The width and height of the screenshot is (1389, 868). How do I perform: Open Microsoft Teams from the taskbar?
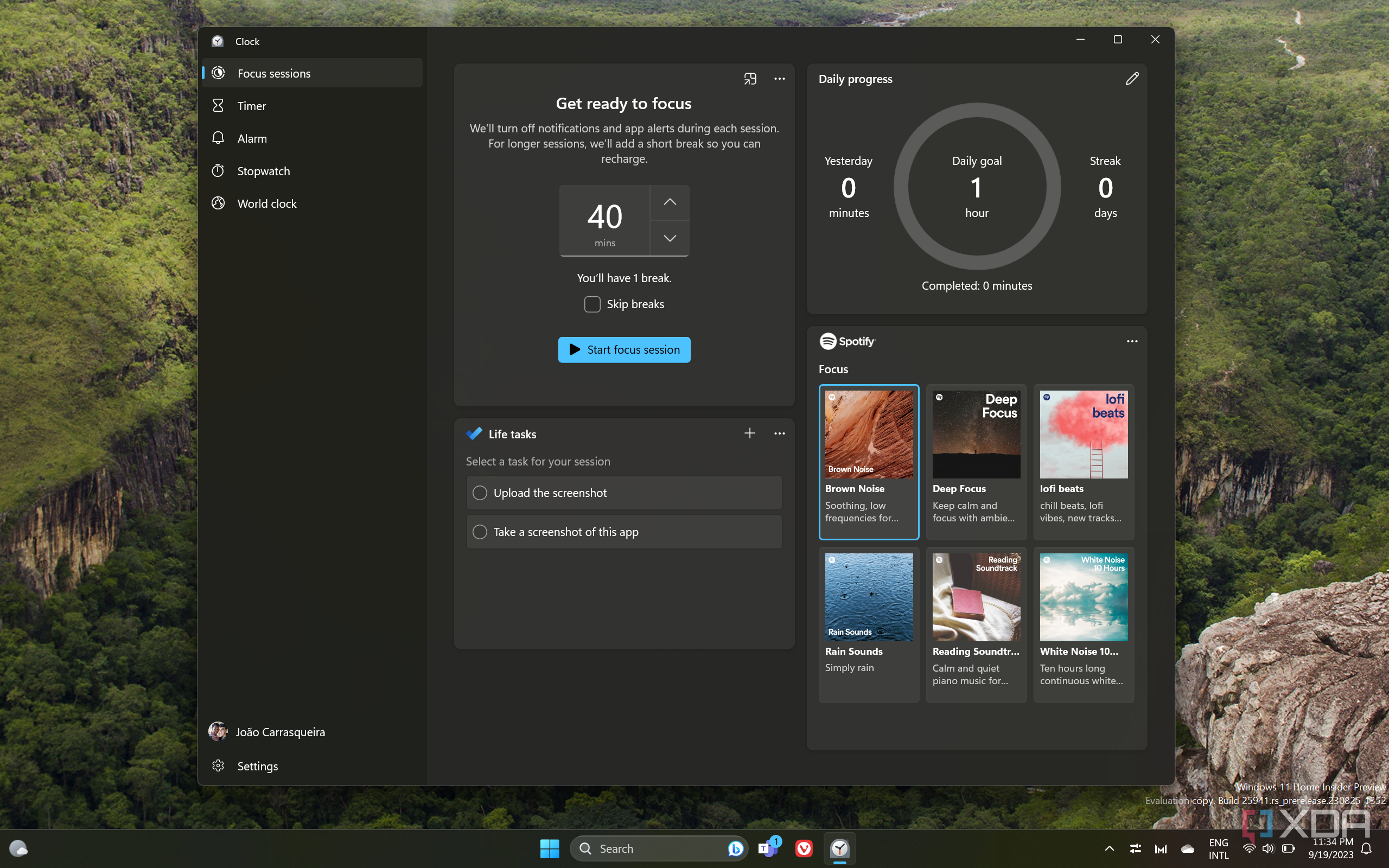point(768,847)
